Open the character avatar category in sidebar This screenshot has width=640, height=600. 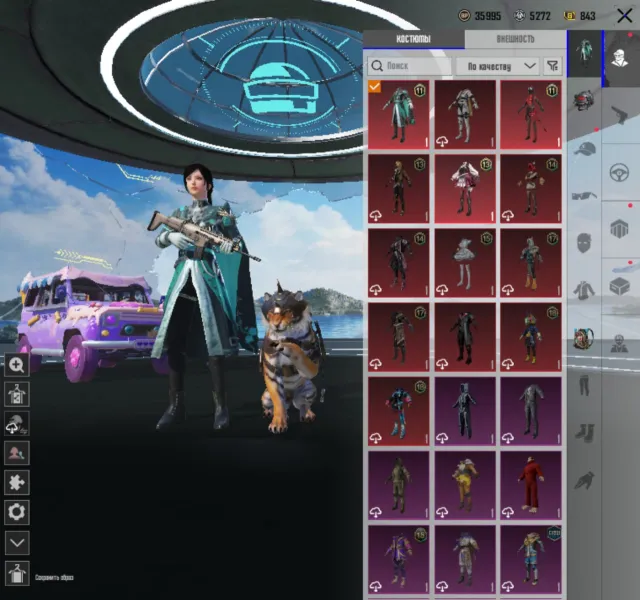[620, 58]
